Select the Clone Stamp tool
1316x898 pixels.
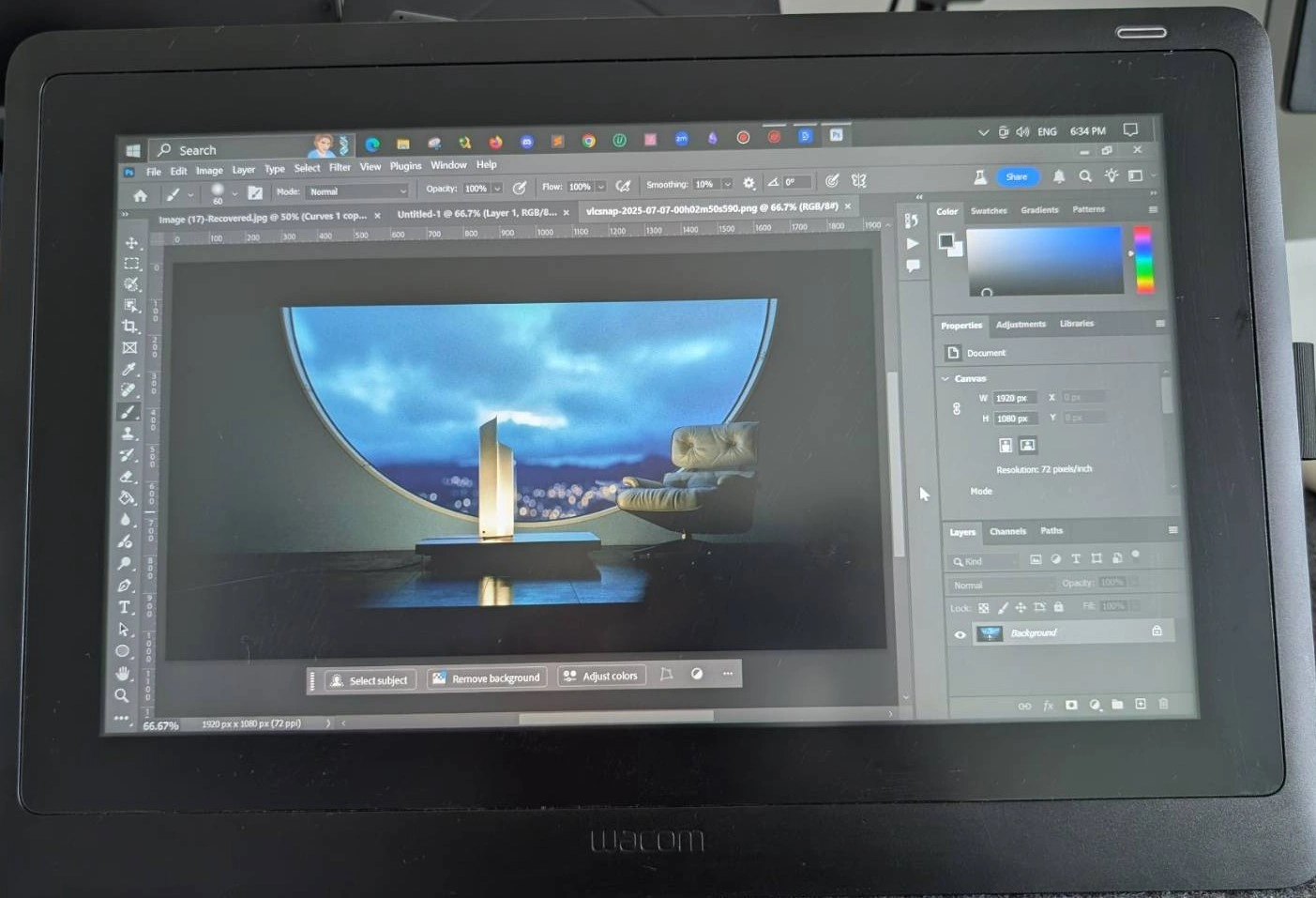[x=128, y=434]
